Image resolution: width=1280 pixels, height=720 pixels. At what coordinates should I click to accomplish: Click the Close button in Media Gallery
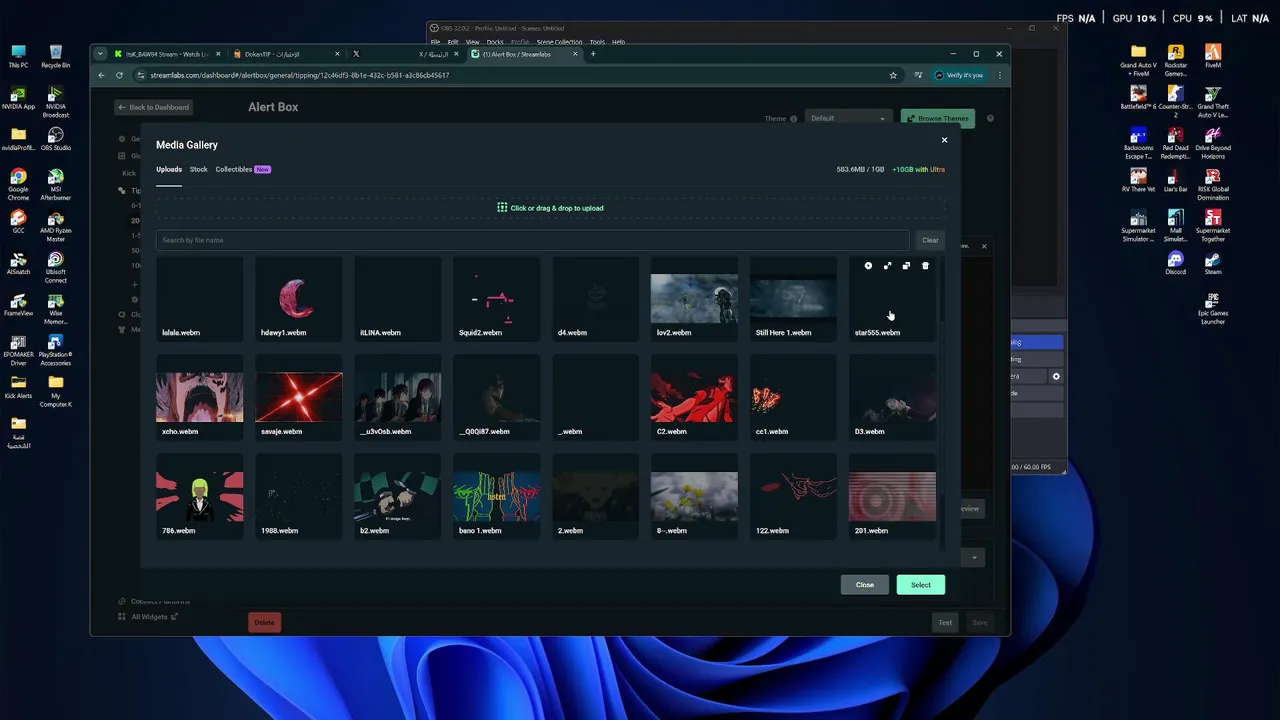point(865,585)
